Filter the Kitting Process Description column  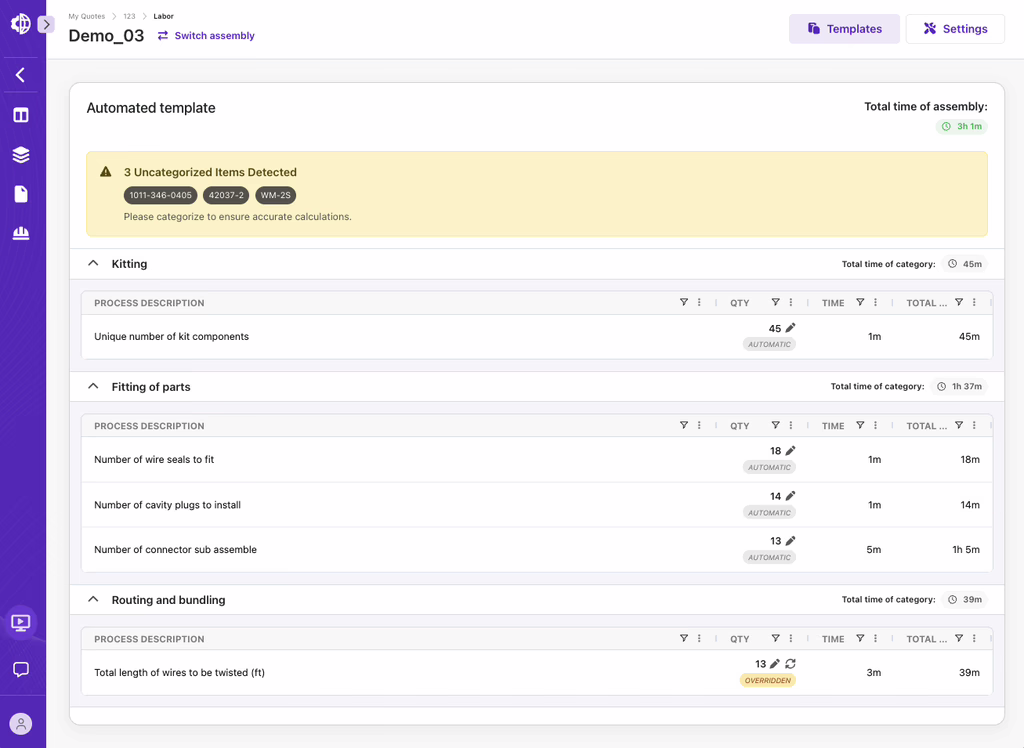coord(684,303)
